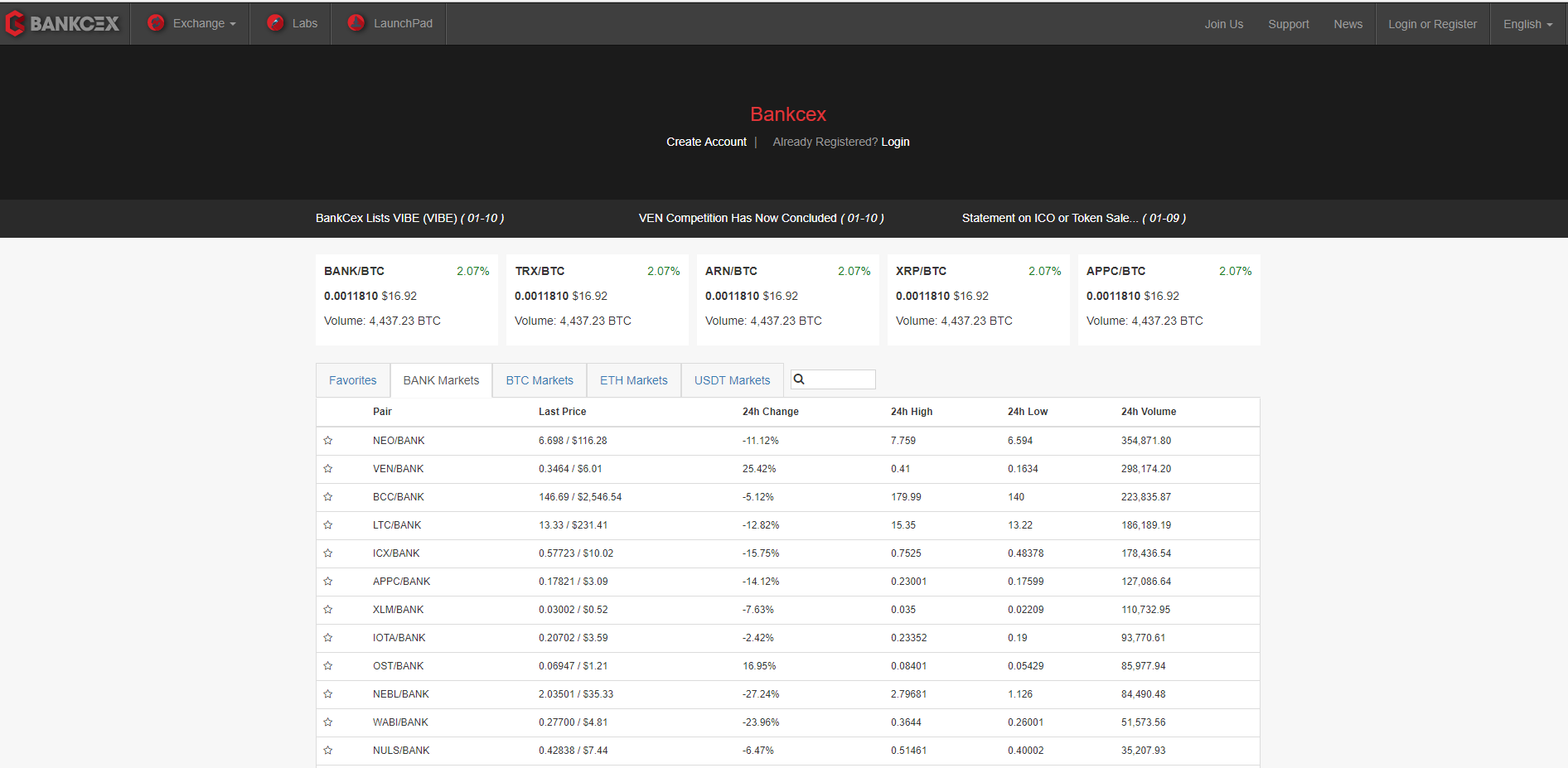Sort by the 24h Change column header
This screenshot has height=768, width=1568.
point(771,412)
